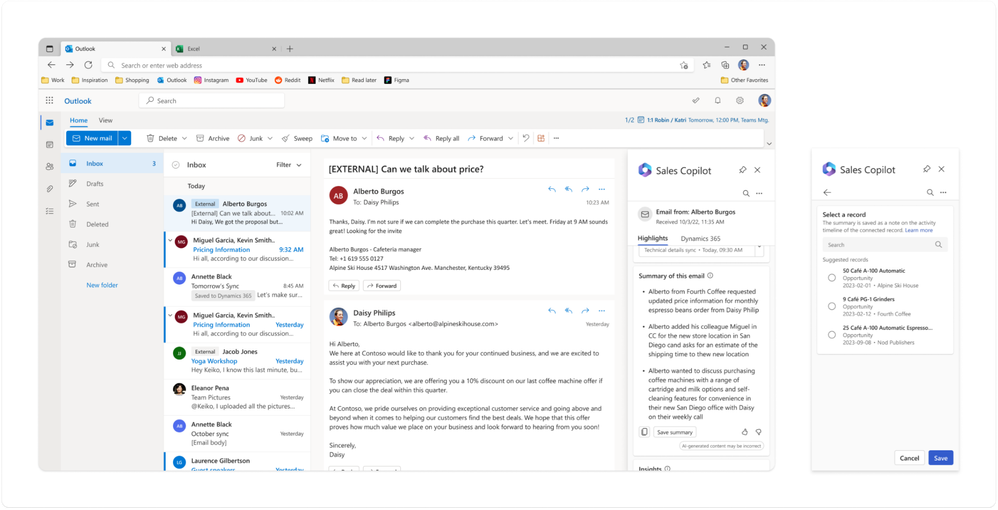
Task: Click the ribbon more options ellipsis
Action: click(x=556, y=138)
